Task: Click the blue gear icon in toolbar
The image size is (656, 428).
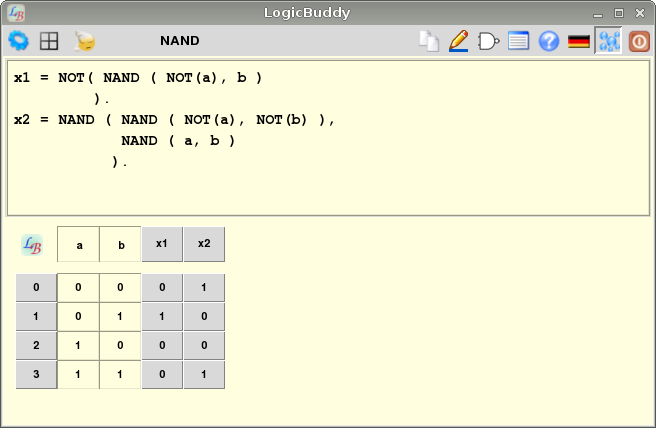Action: coord(18,41)
